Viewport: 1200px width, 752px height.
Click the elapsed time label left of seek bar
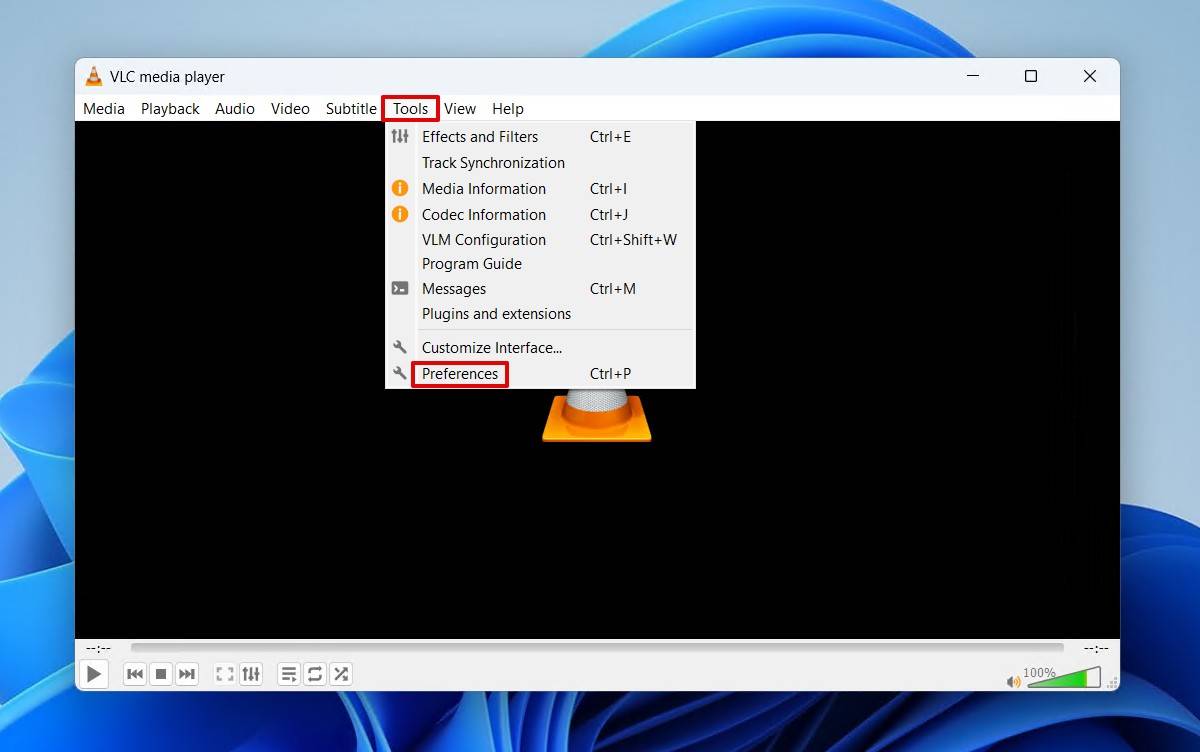(x=98, y=648)
